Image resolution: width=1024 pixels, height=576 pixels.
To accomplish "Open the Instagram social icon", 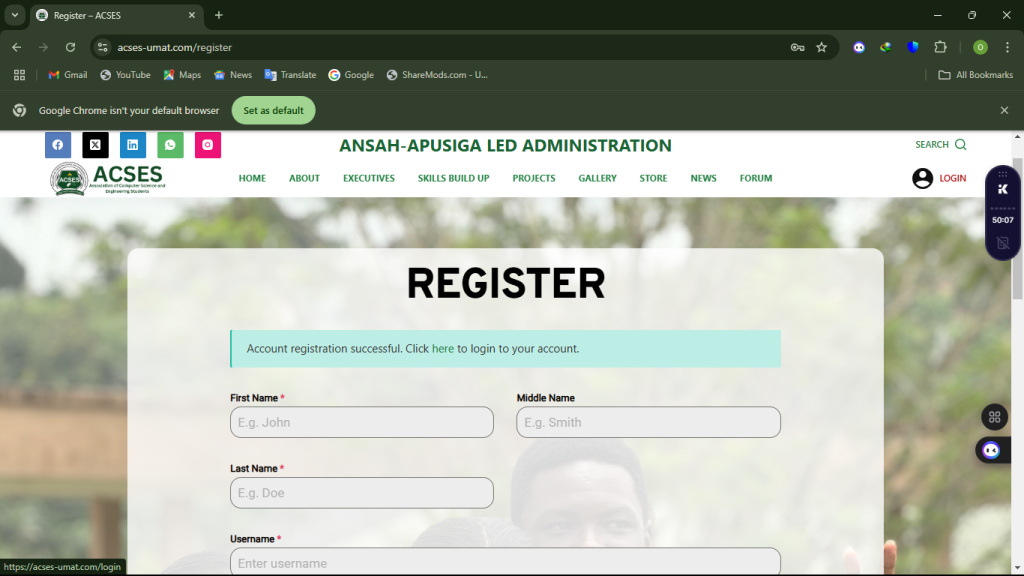I will pos(208,145).
